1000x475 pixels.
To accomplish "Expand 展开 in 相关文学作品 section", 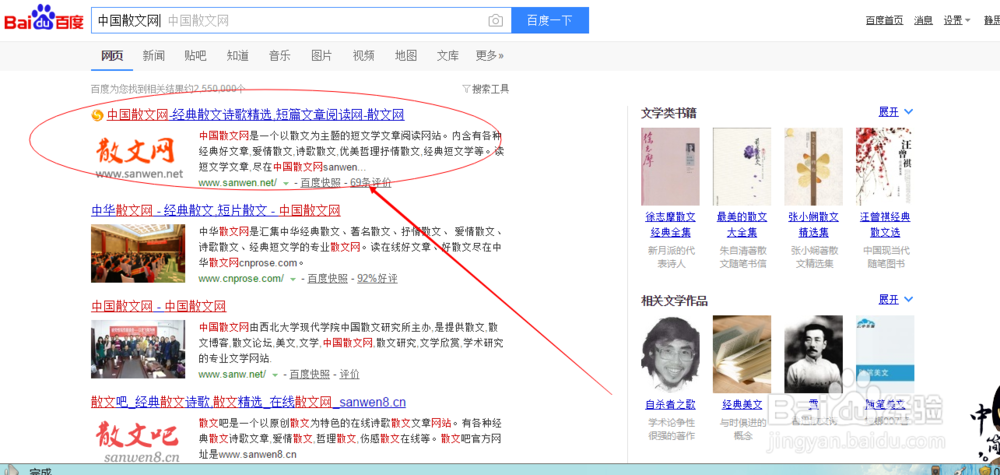I will click(x=895, y=299).
